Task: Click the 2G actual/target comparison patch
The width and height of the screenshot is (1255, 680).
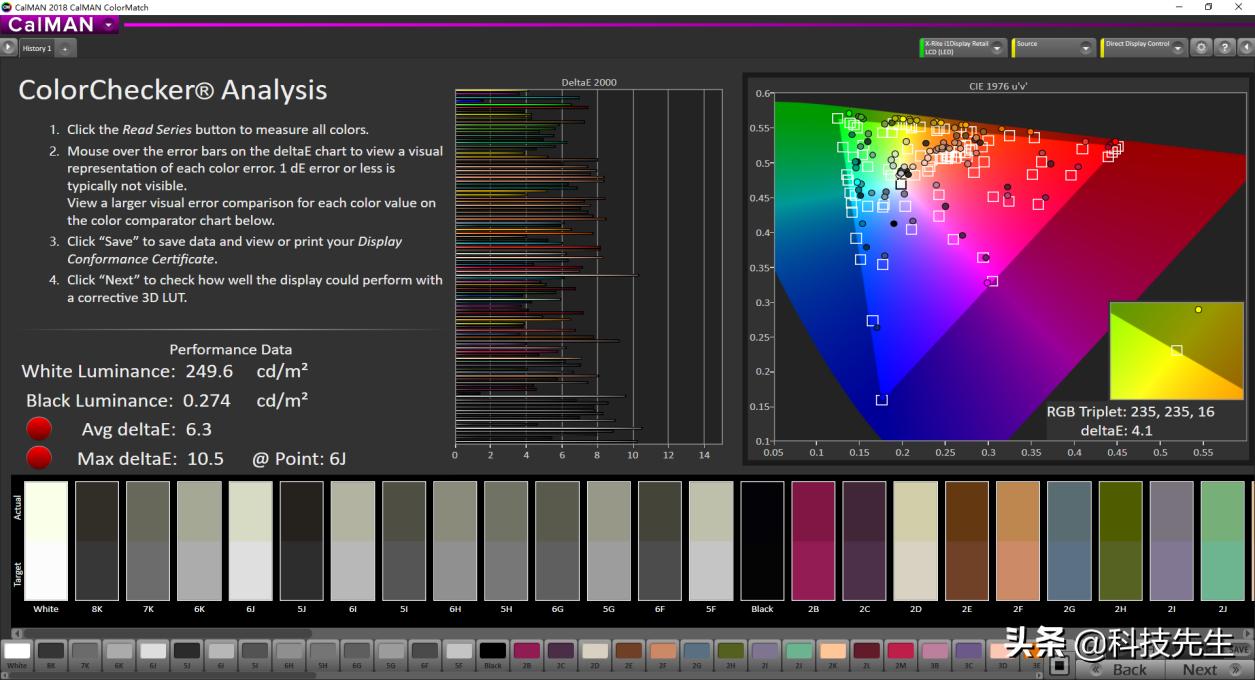Action: pos(1069,540)
